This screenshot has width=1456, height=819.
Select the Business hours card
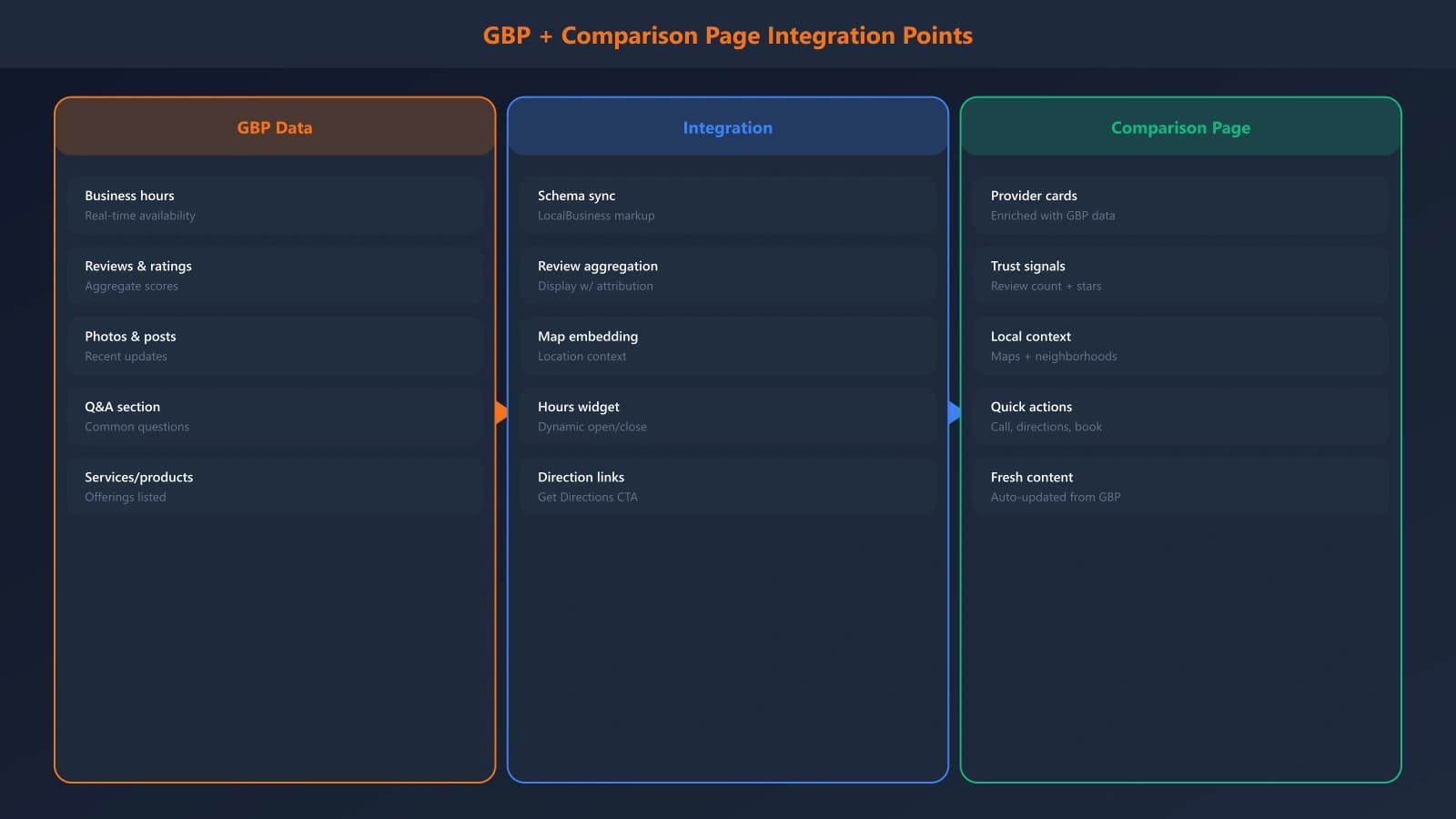275,204
